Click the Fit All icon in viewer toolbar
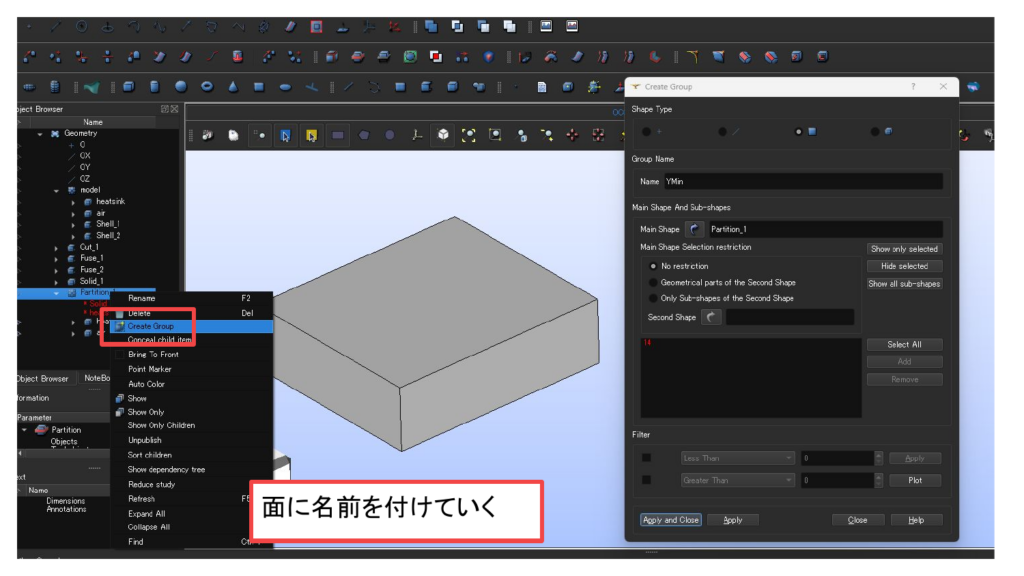The width and height of the screenshot is (1024, 576). click(x=468, y=135)
